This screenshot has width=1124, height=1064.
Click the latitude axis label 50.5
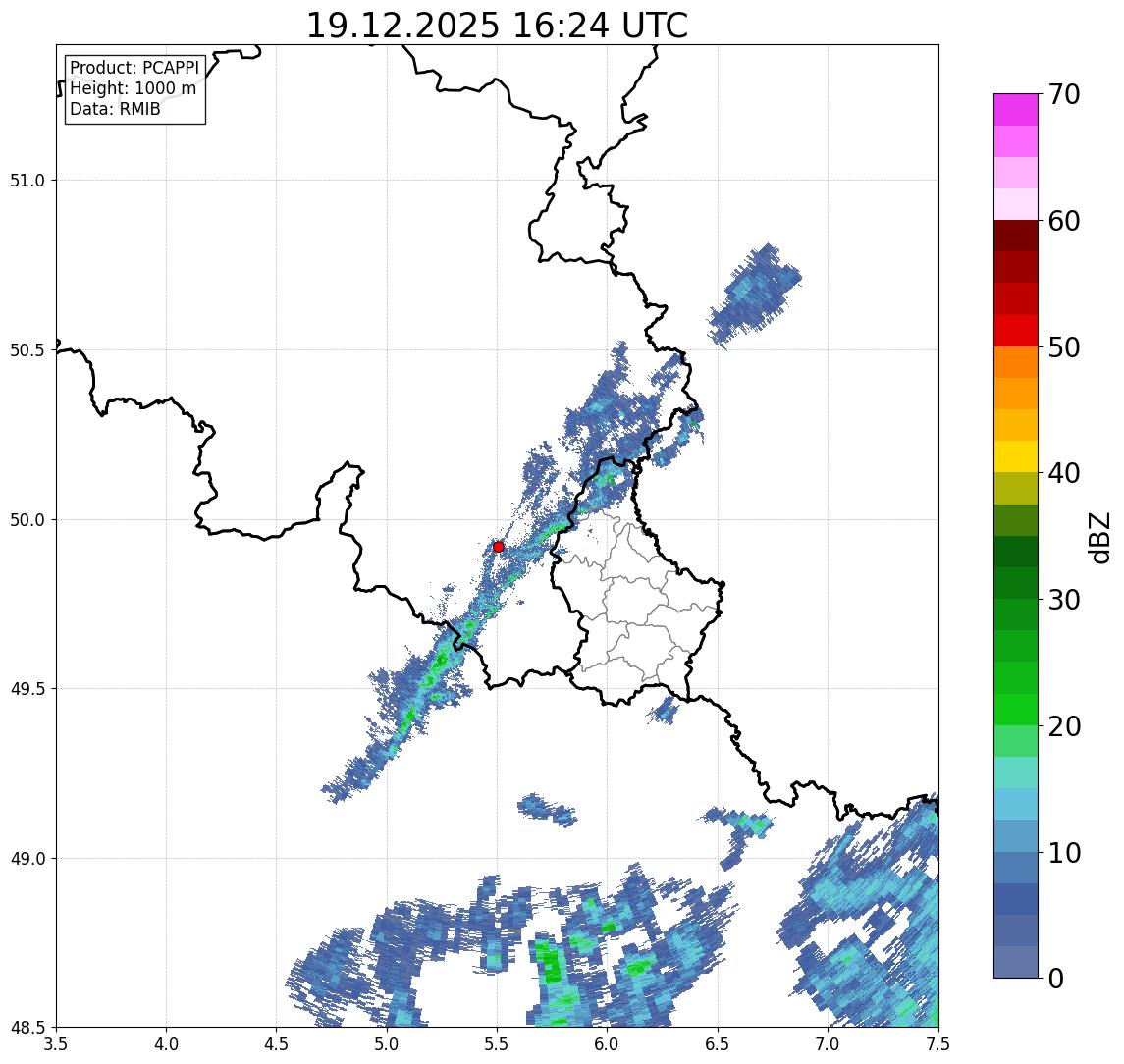(27, 350)
